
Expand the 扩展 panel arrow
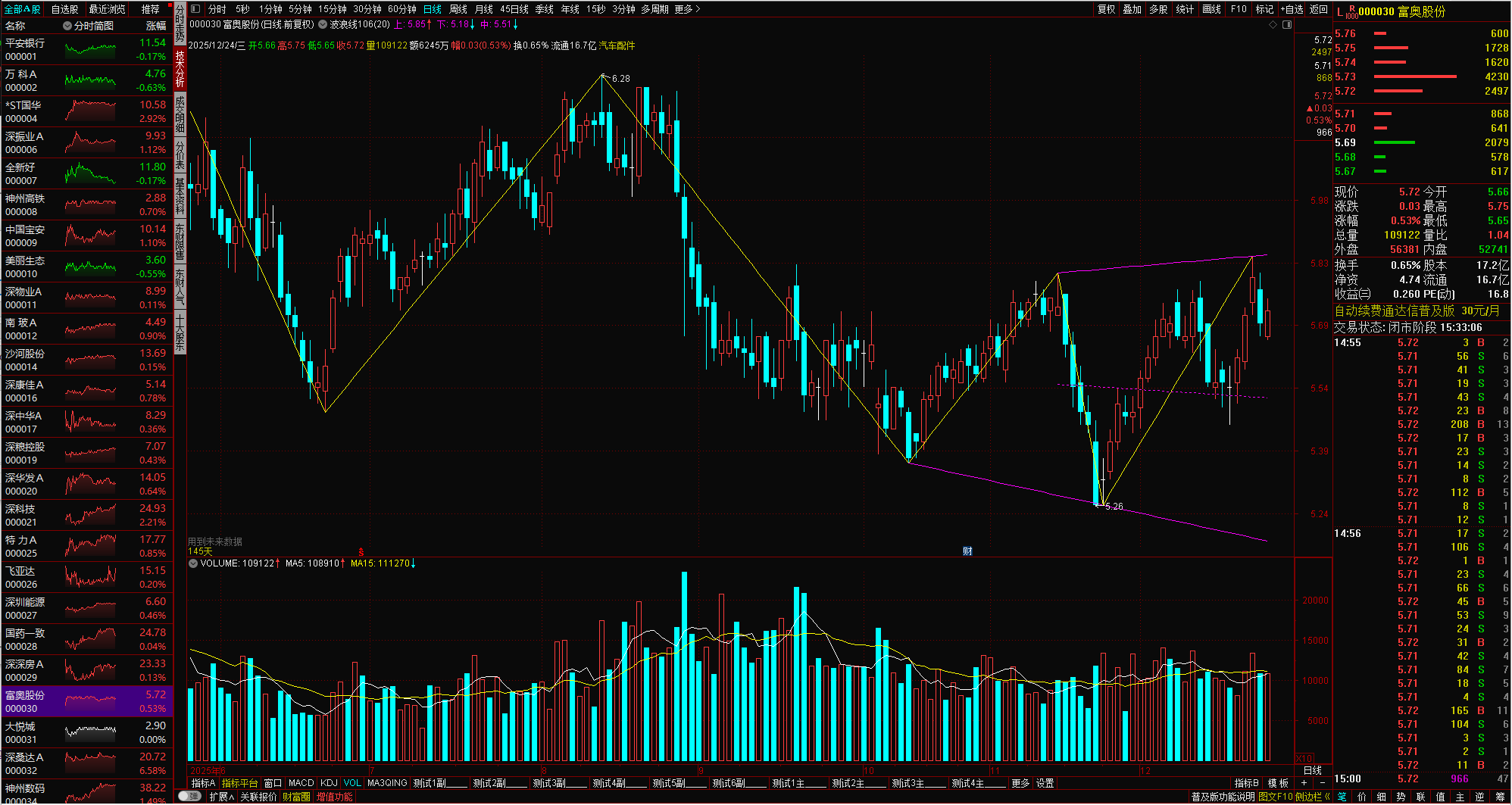coord(231,797)
